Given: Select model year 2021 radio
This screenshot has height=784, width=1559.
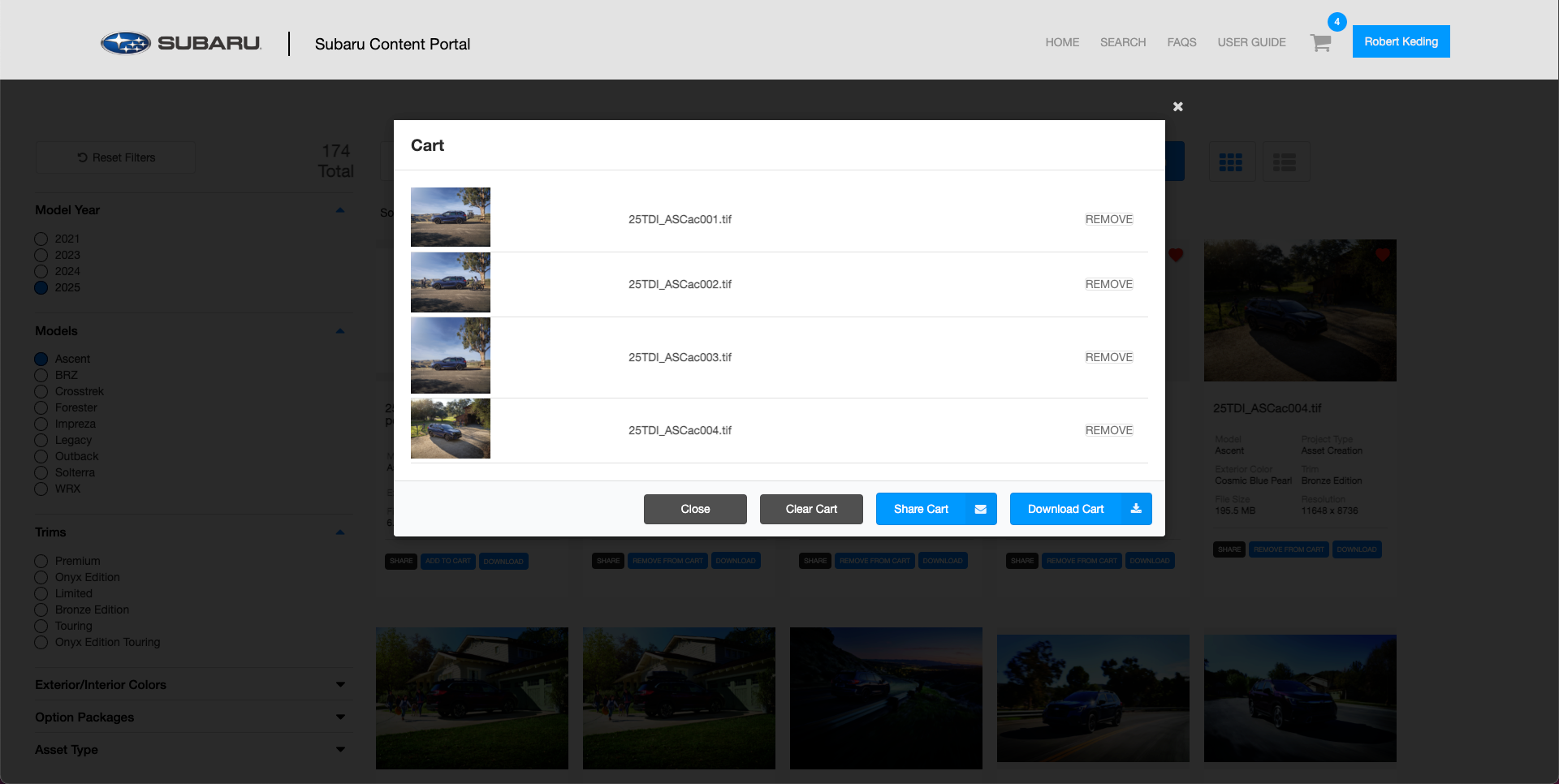Looking at the screenshot, I should pos(41,239).
